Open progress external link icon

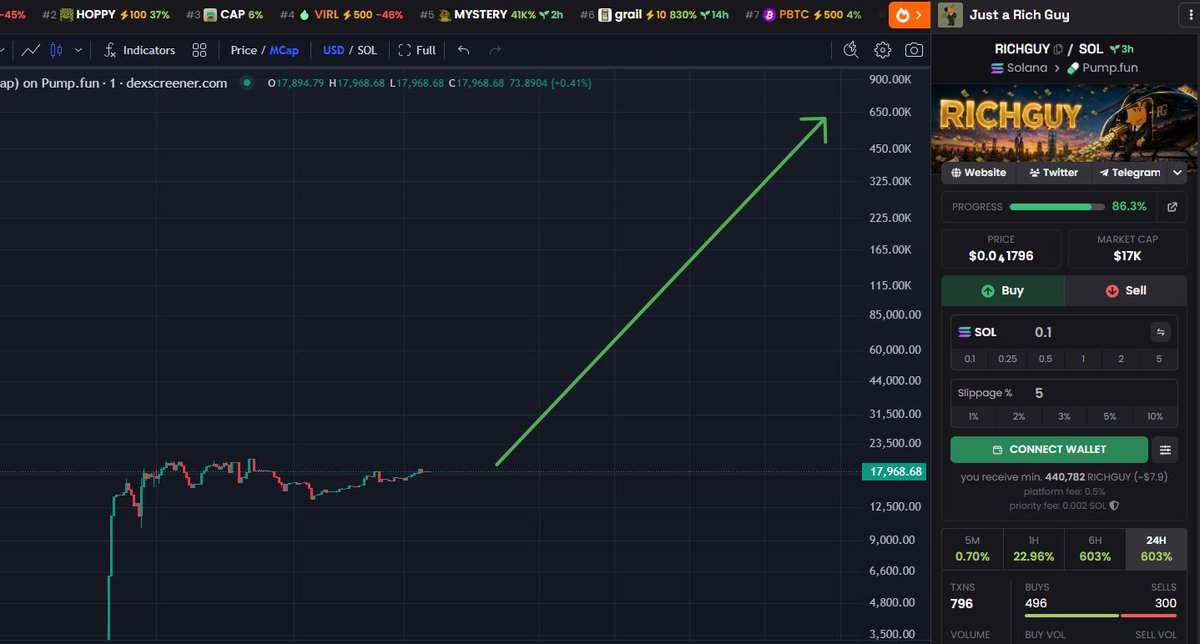(1172, 207)
